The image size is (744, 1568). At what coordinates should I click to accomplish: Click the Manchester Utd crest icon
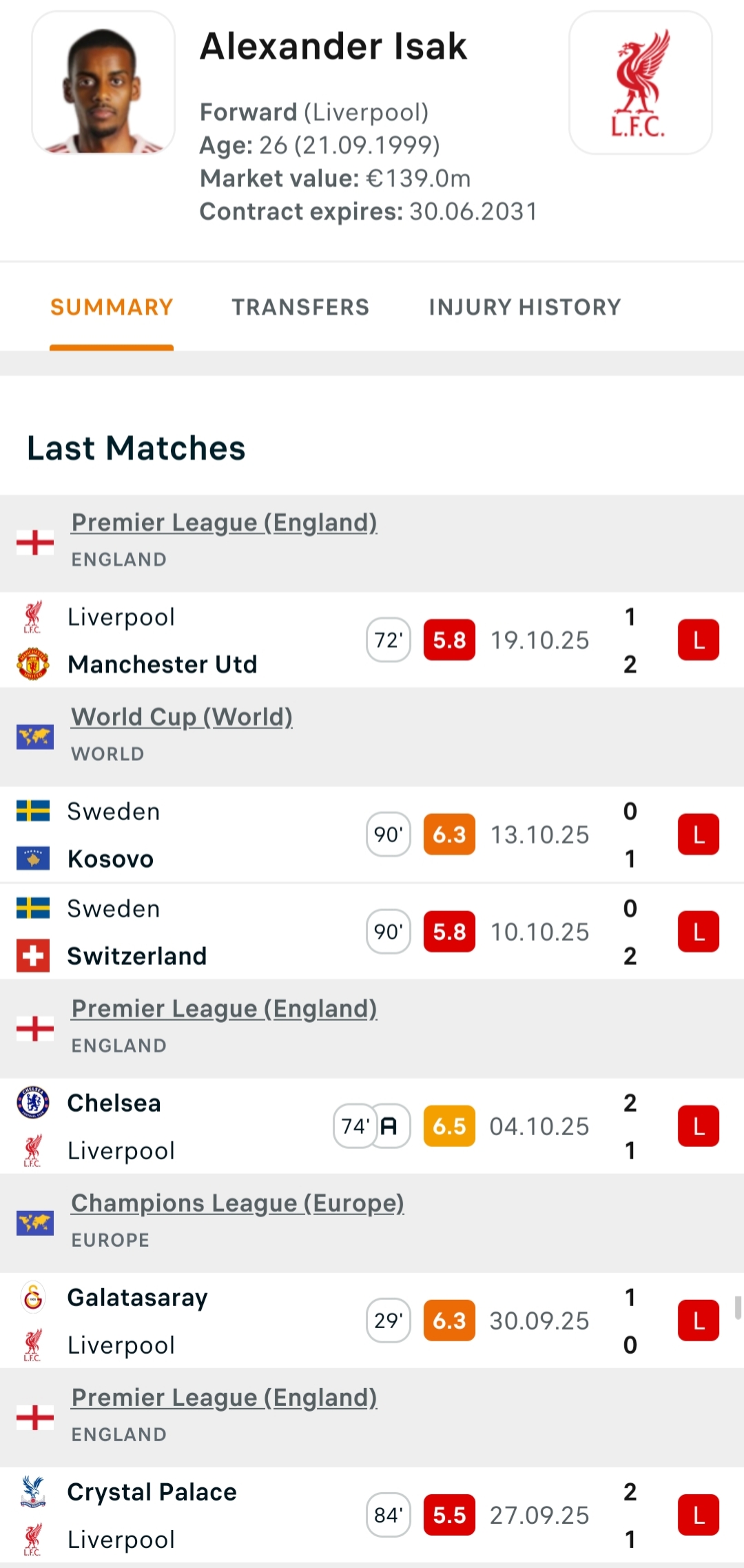(33, 664)
